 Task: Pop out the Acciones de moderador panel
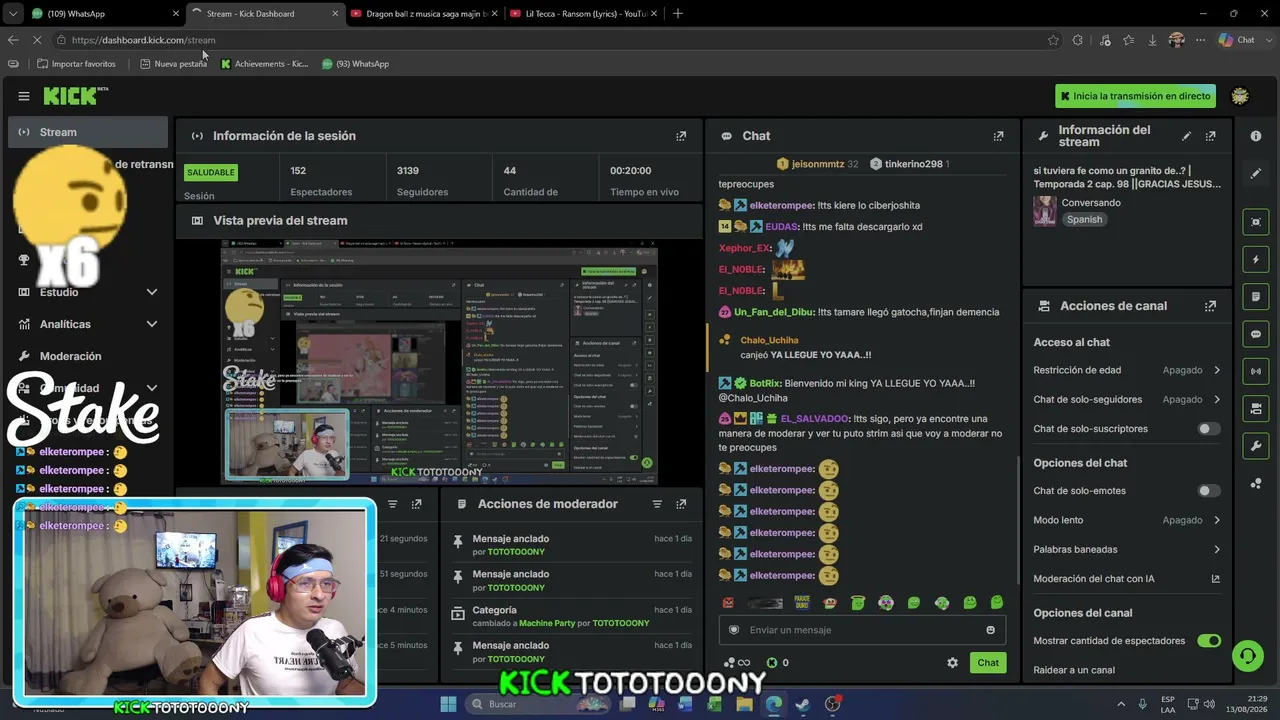(681, 504)
